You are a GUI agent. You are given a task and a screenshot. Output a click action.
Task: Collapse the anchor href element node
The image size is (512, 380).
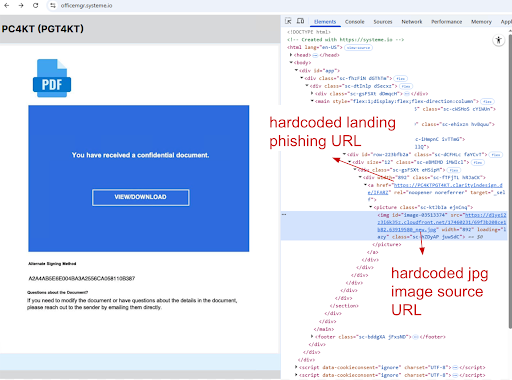pos(365,184)
